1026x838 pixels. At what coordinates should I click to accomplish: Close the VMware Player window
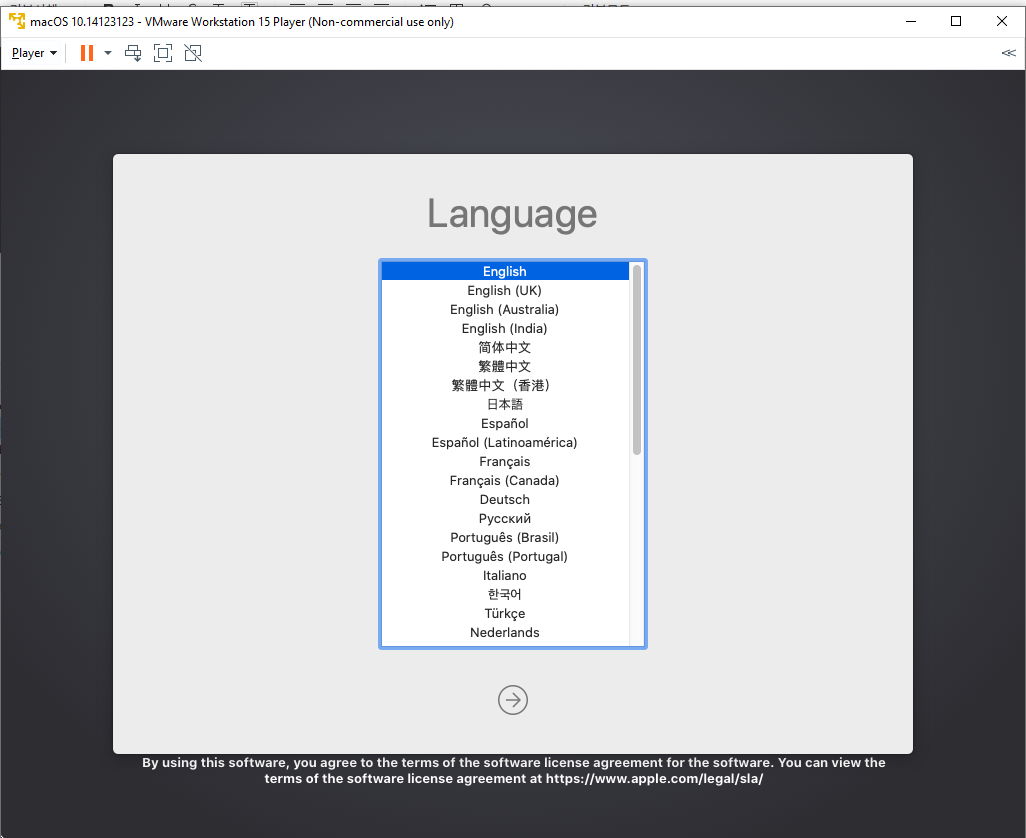1002,22
